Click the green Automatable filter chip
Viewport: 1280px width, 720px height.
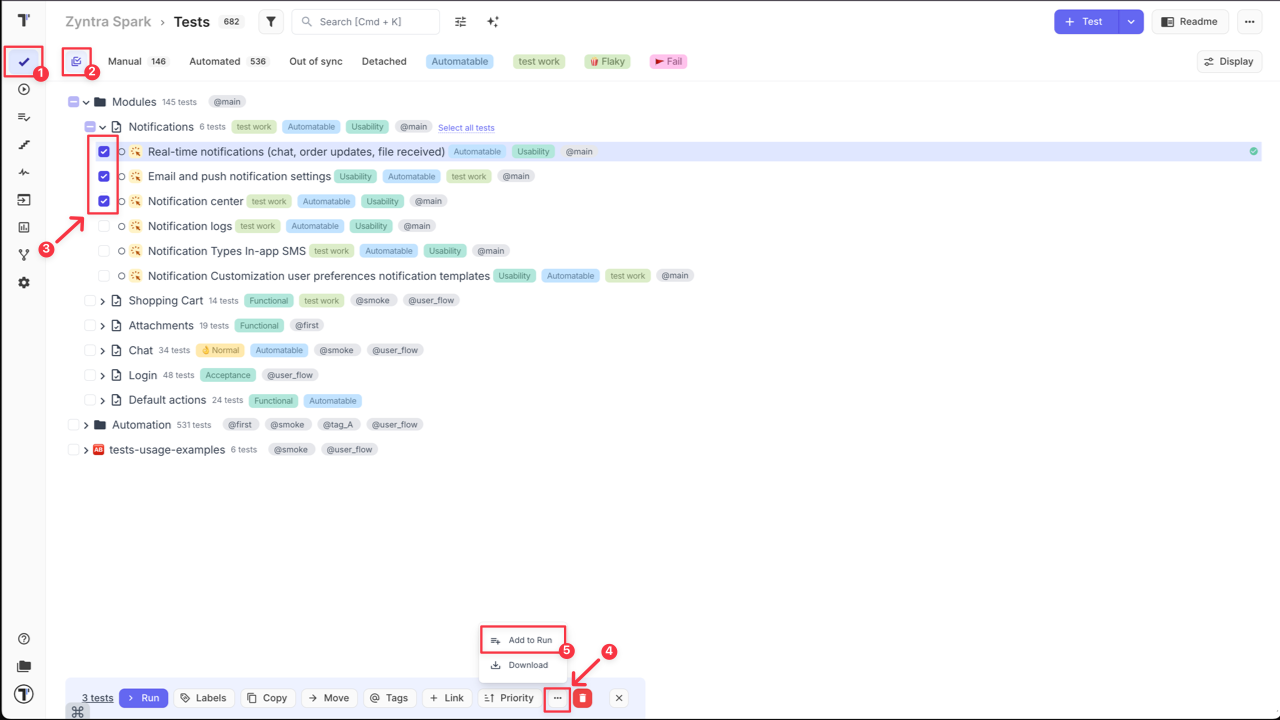pyautogui.click(x=459, y=61)
